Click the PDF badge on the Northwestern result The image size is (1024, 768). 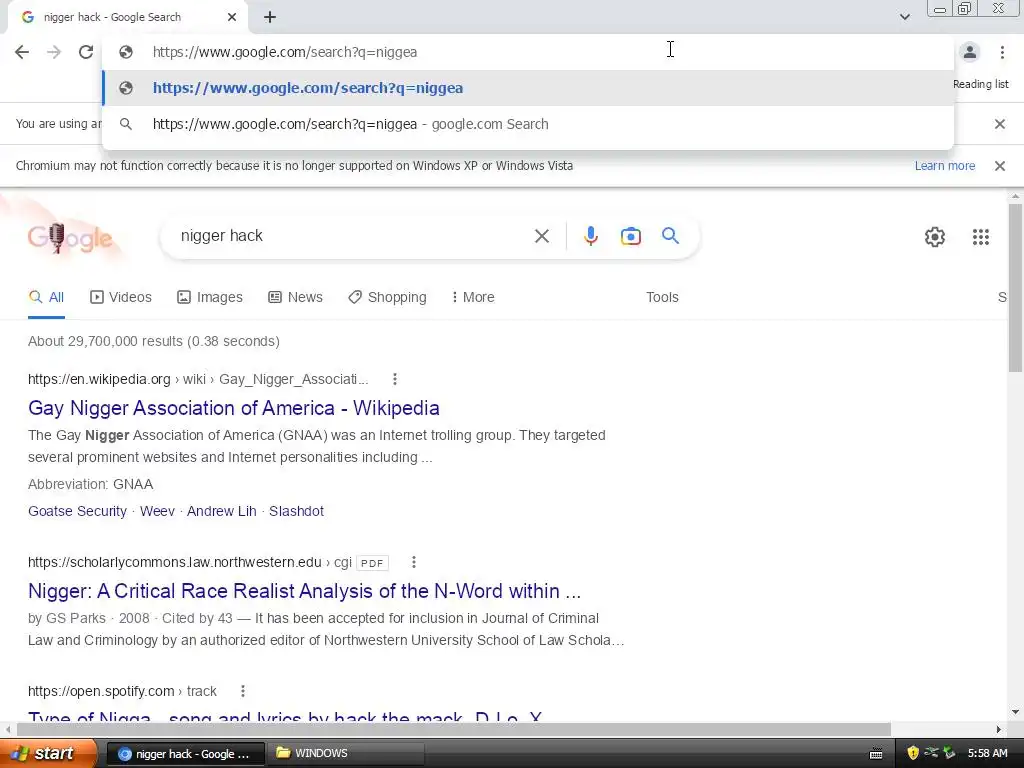[372, 563]
